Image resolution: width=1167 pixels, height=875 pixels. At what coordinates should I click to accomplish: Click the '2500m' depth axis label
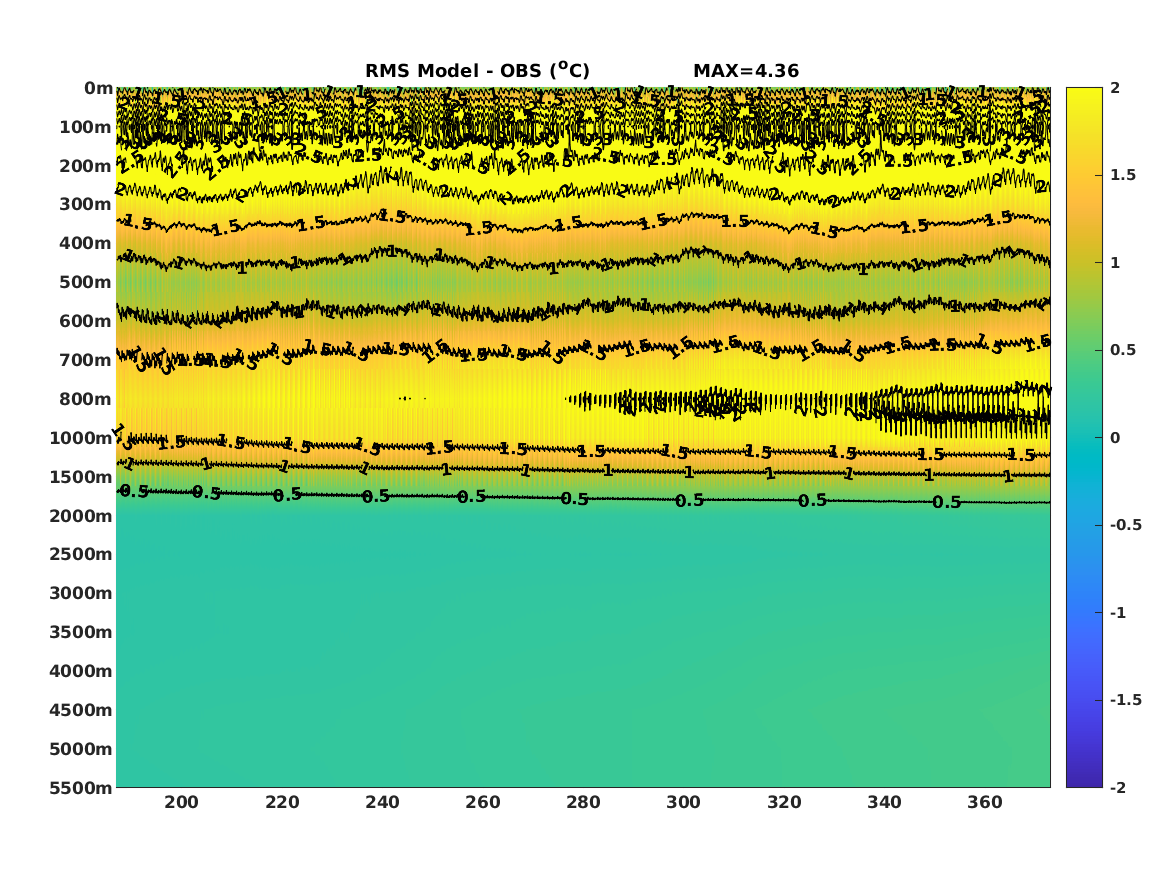coord(80,554)
